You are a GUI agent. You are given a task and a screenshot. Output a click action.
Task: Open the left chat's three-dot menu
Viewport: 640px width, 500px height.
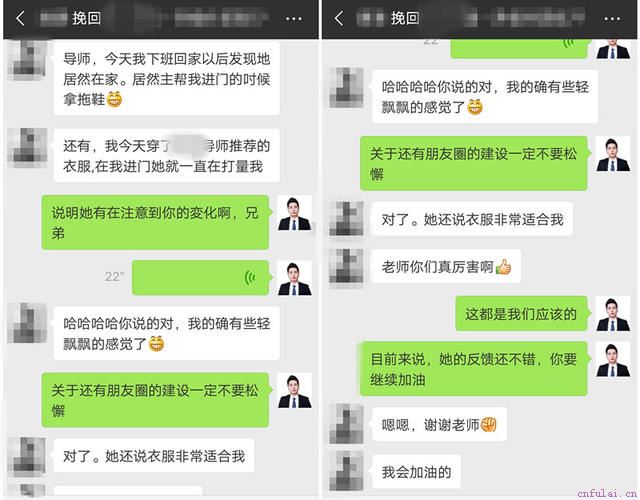pos(293,19)
